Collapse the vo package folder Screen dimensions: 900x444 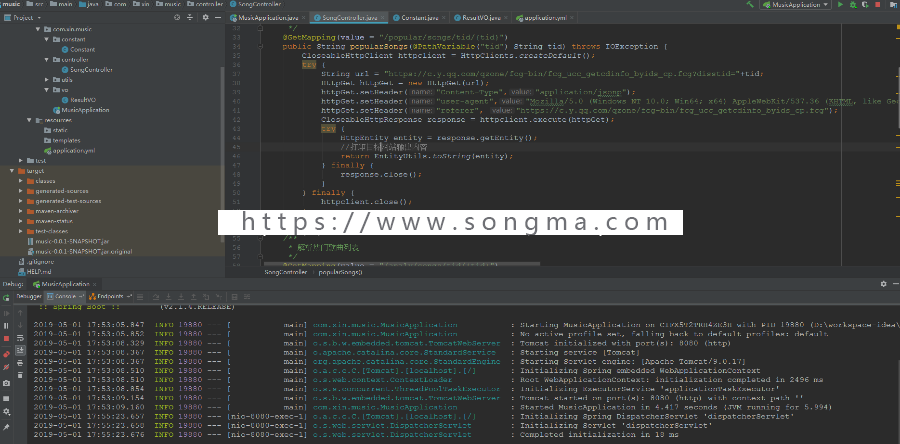48,89
